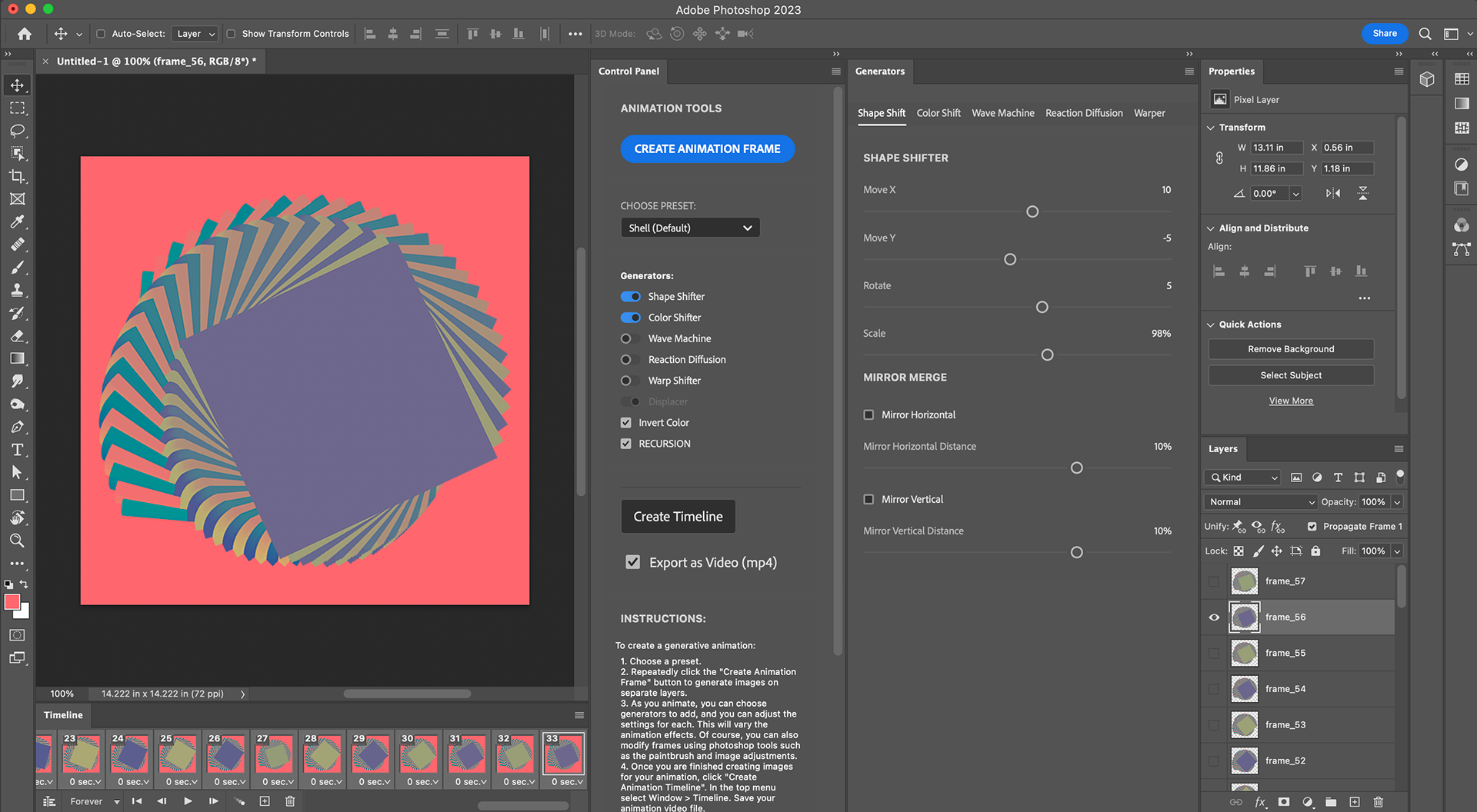The height and width of the screenshot is (812, 1477).
Task: Uncheck the RECURSION checkbox
Action: click(x=626, y=444)
